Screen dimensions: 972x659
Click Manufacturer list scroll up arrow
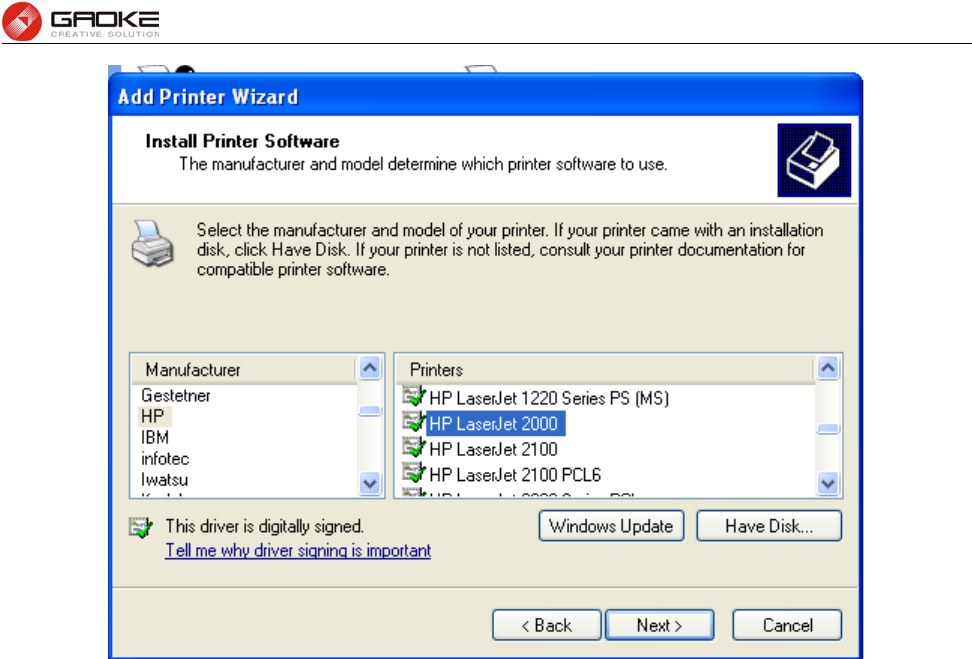click(370, 368)
